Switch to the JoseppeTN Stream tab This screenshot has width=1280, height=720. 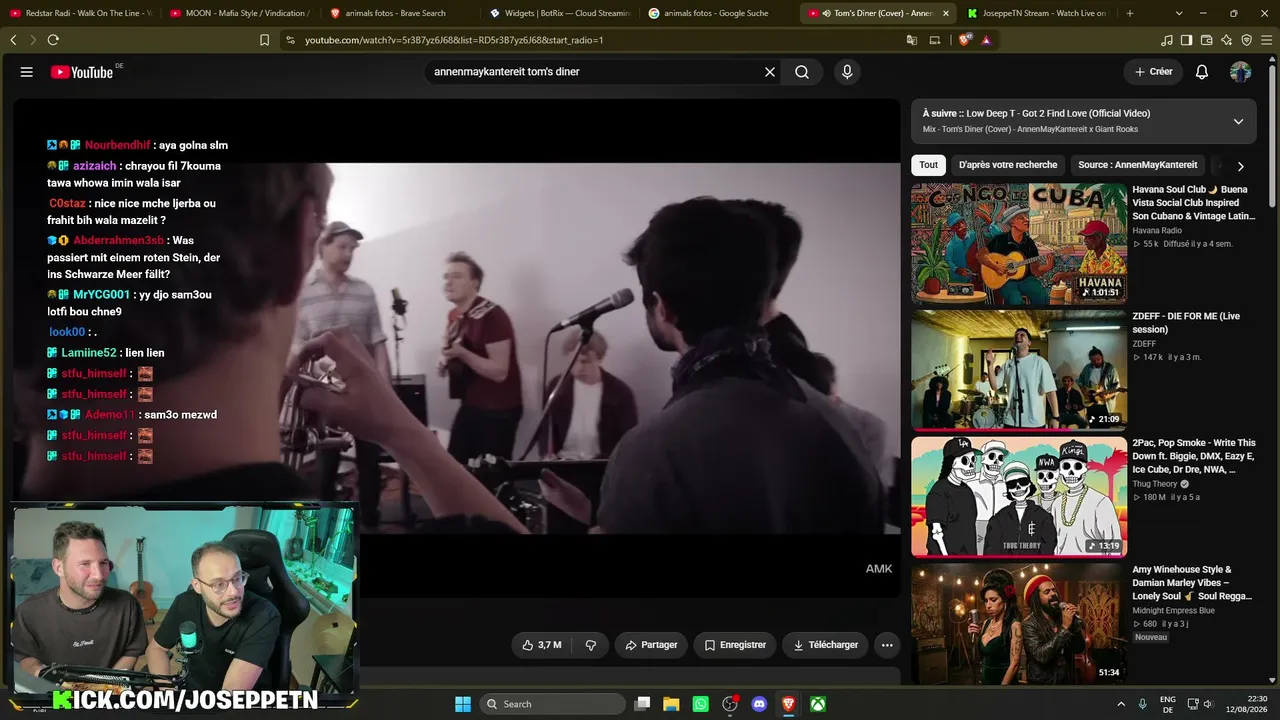1036,13
